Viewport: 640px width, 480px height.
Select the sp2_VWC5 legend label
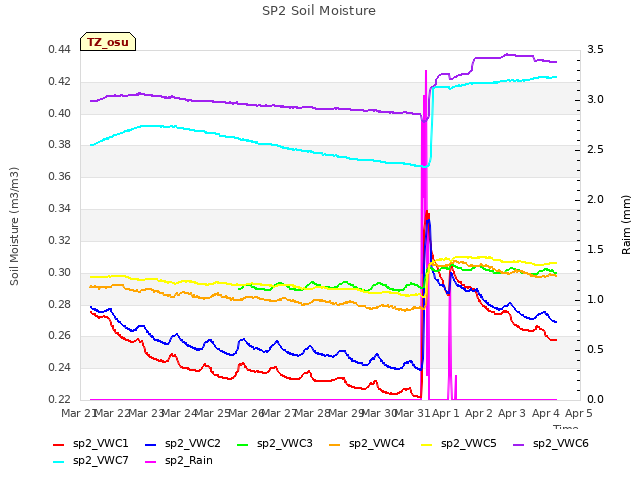(x=469, y=444)
